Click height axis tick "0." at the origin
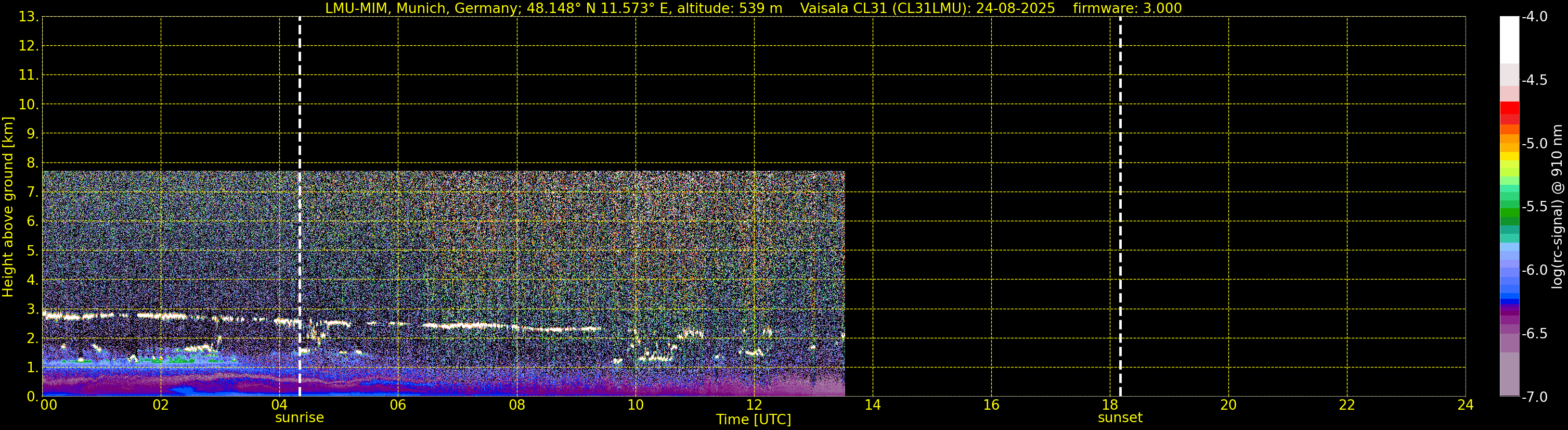Viewport: 1568px width, 430px height. pyautogui.click(x=33, y=397)
